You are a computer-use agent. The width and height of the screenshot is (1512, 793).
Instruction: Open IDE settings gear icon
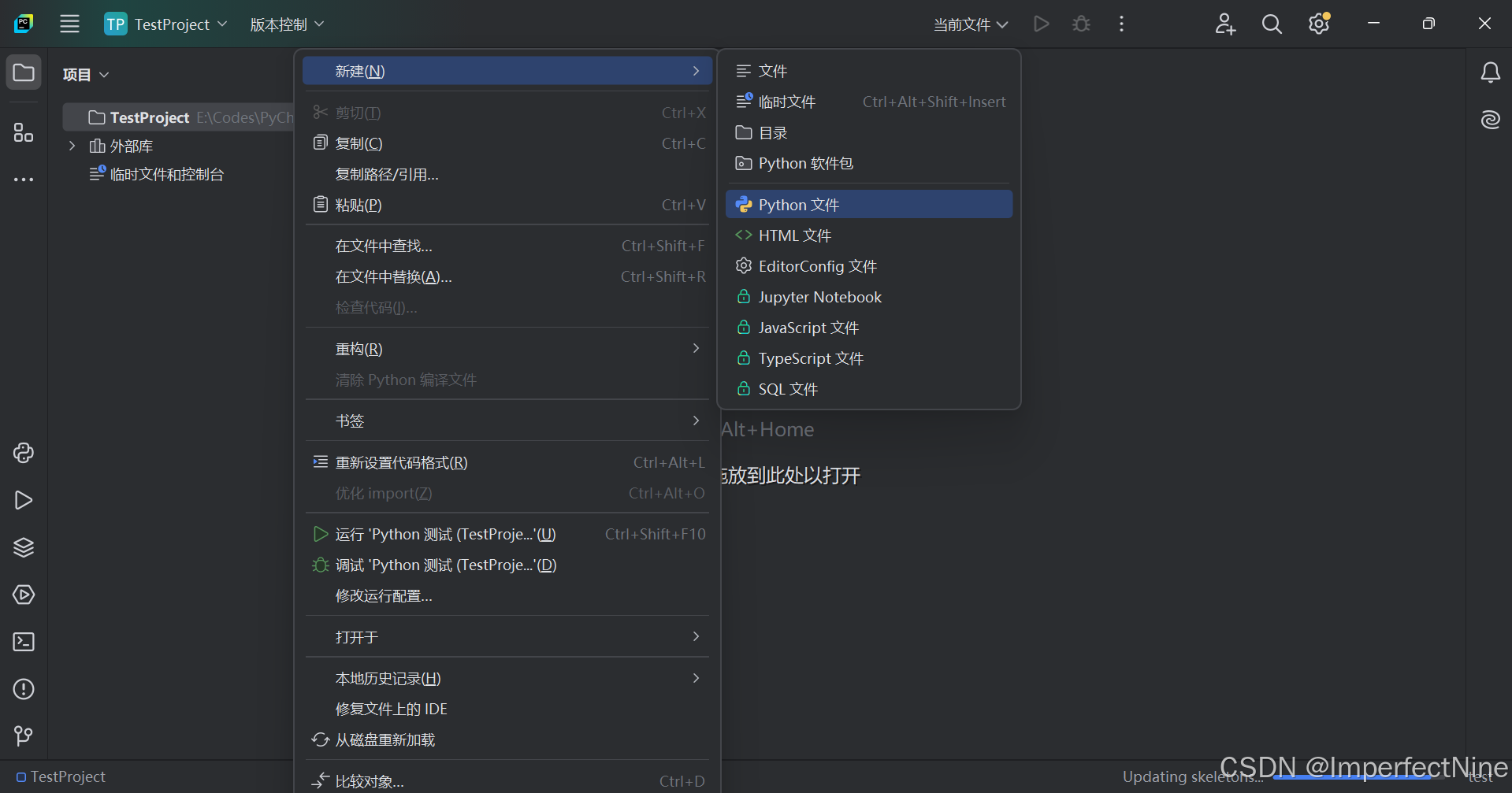[x=1319, y=24]
